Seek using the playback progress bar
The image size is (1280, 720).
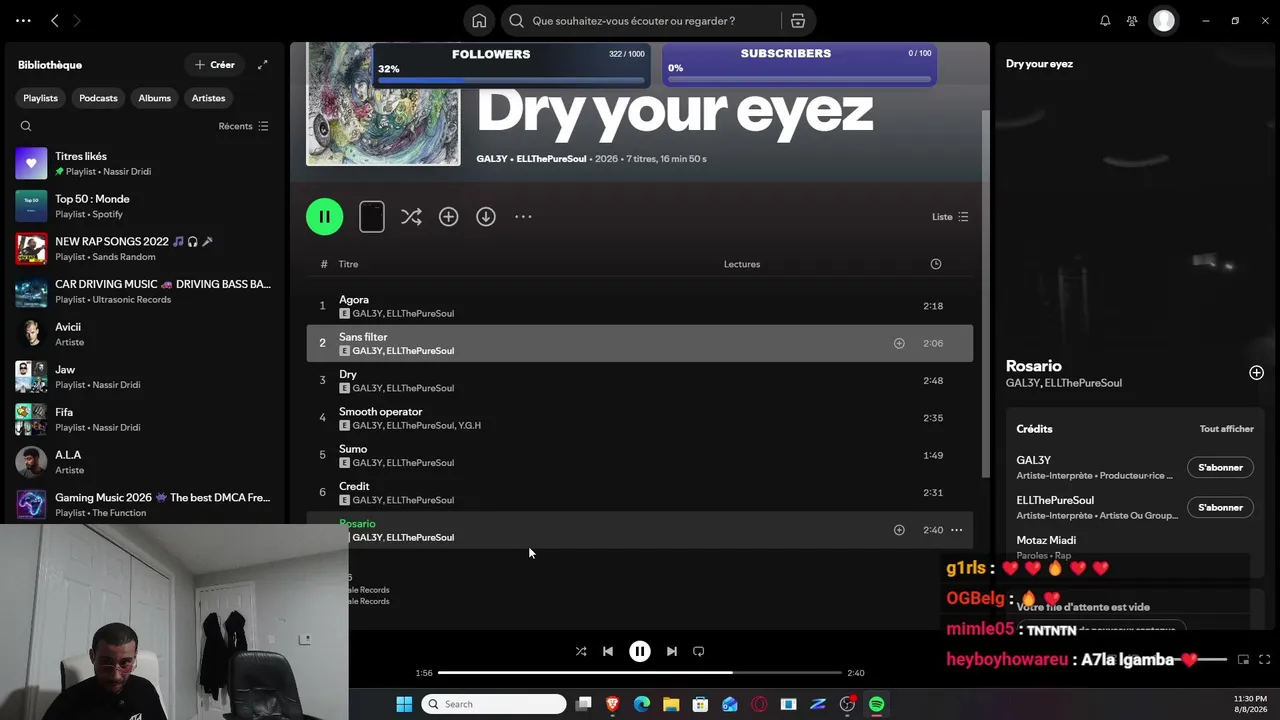(640, 673)
